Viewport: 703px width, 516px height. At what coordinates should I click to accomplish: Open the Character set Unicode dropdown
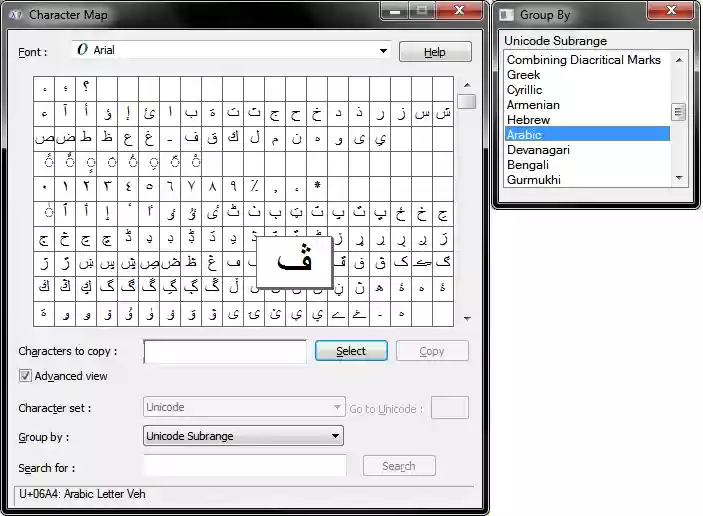point(244,407)
